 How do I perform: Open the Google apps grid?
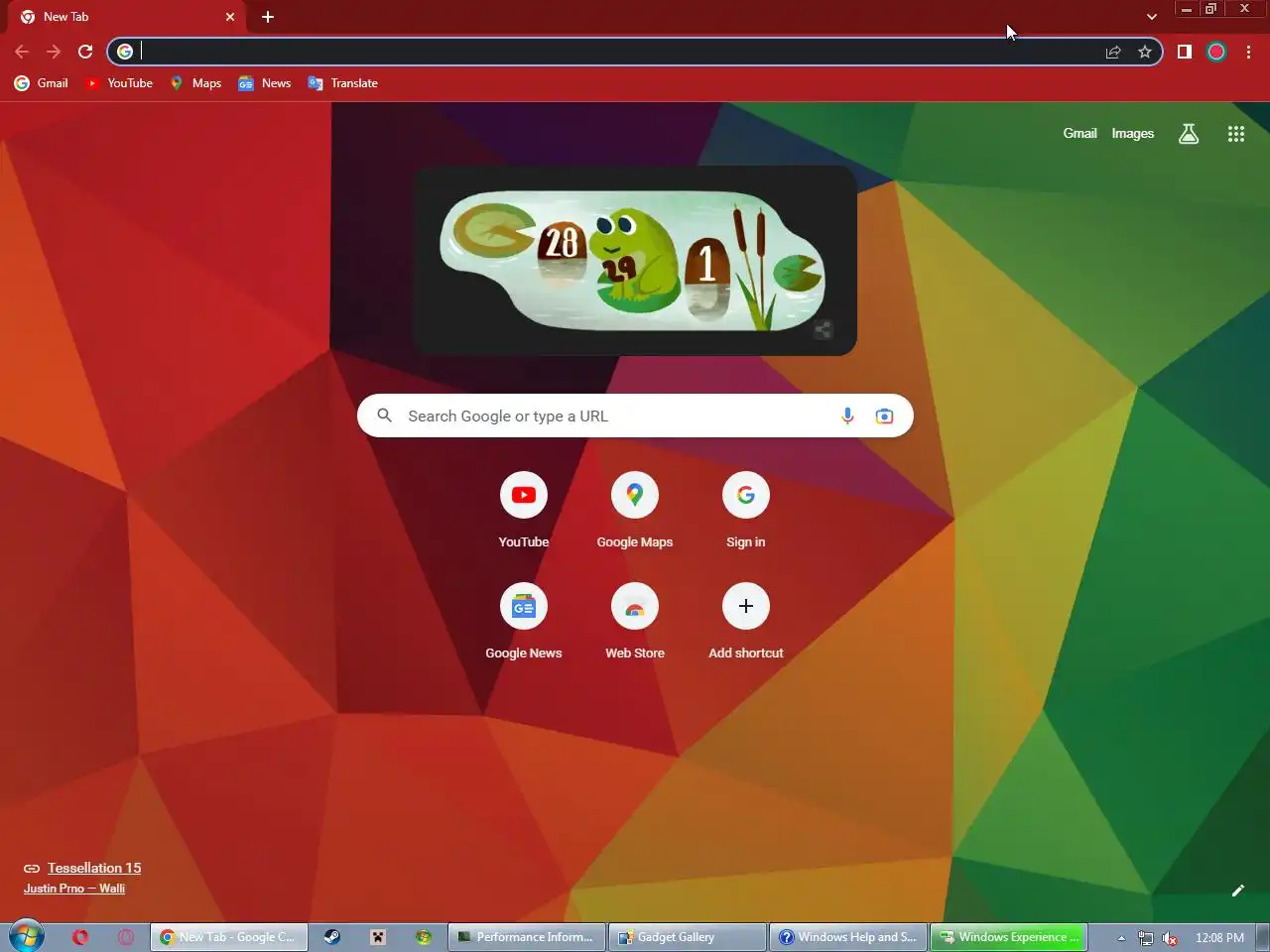1236,134
